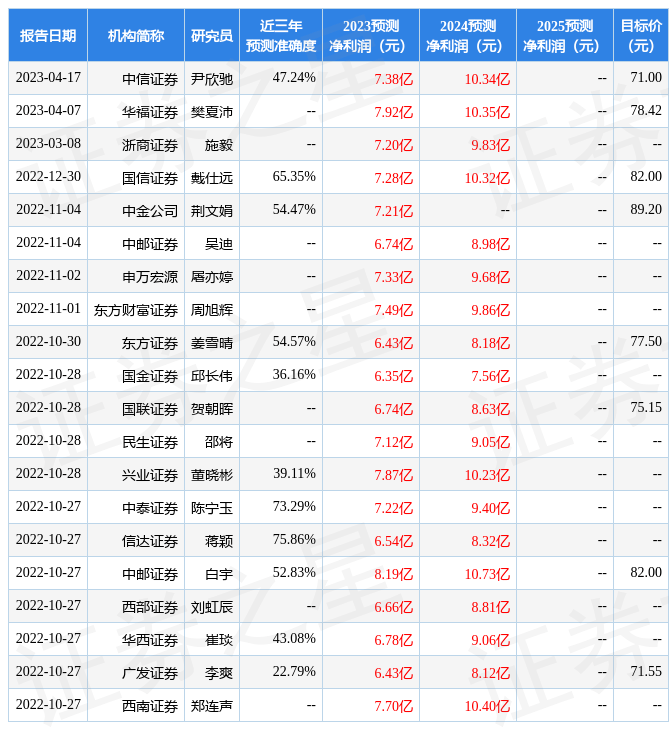Click analyst name 白宇
The height and width of the screenshot is (730, 669).
219,575
